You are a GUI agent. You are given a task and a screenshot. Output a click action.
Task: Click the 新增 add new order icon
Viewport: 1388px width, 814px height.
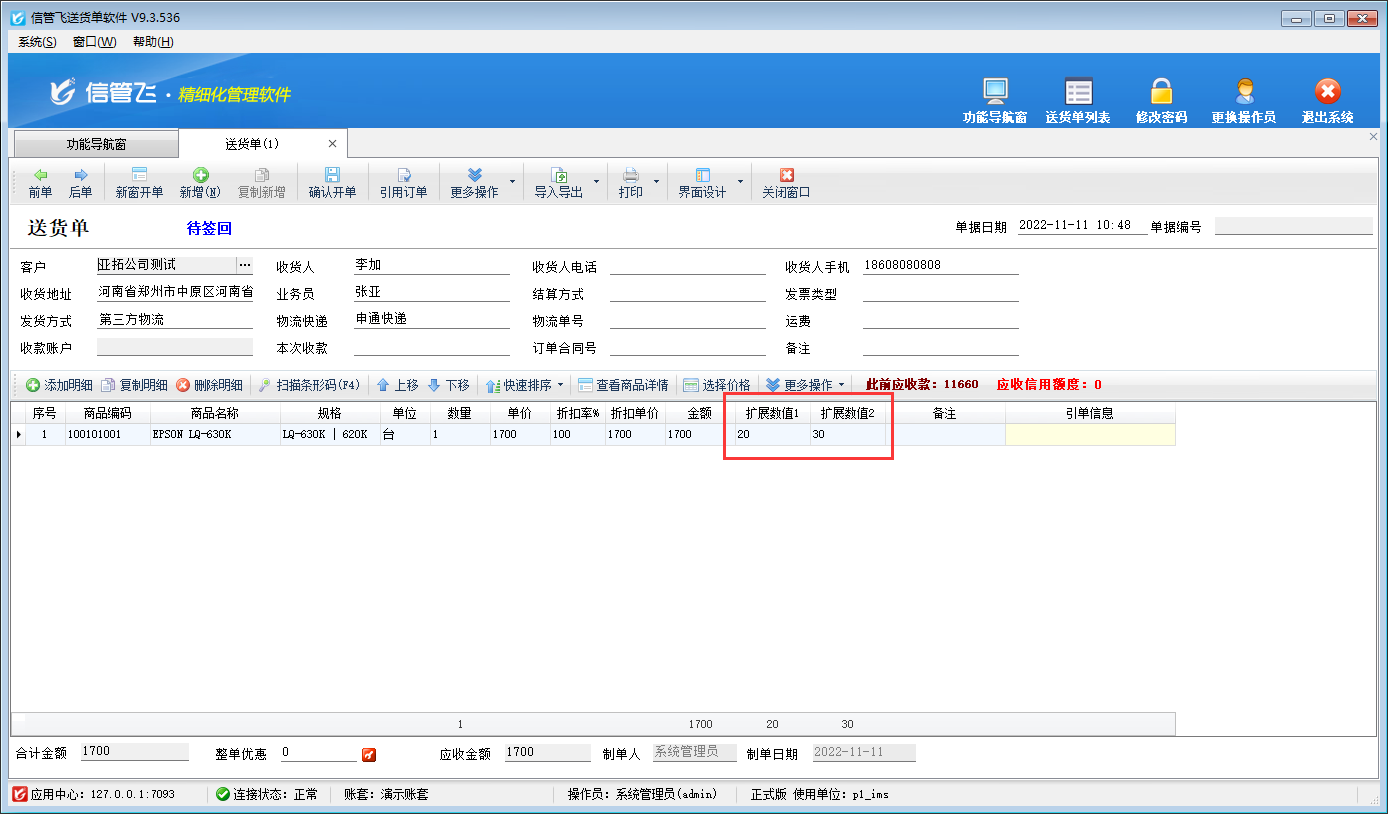click(200, 175)
